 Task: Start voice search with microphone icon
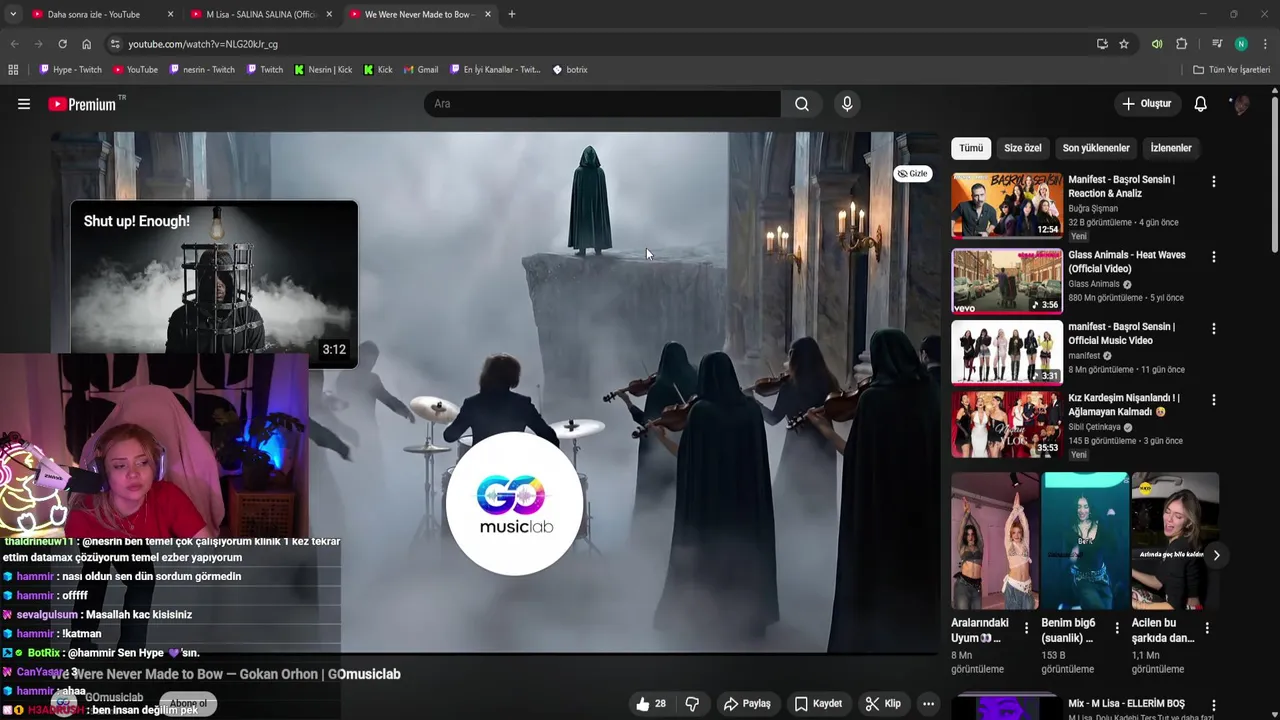(847, 104)
